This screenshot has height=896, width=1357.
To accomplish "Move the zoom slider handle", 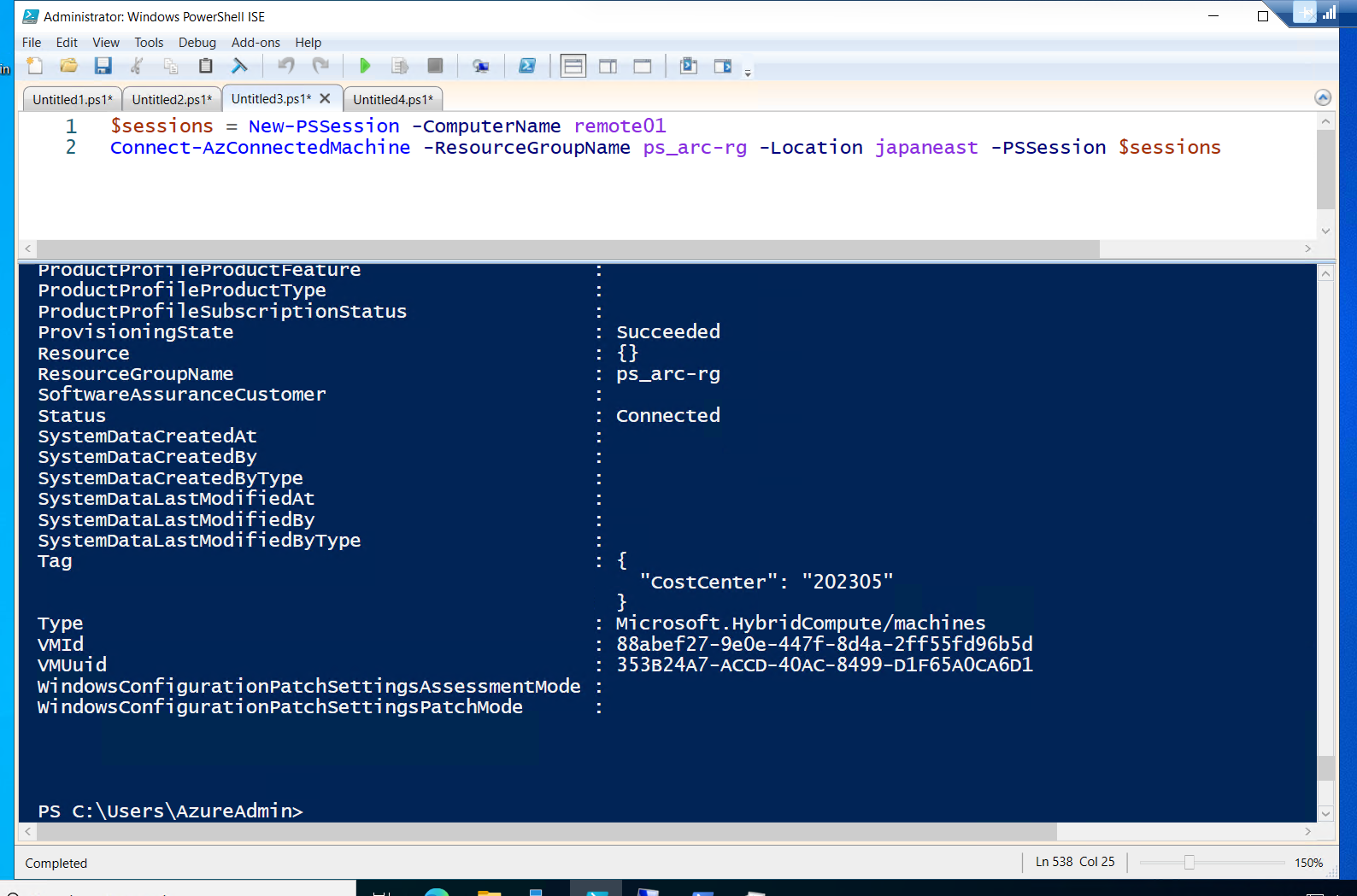I will (1190, 863).
